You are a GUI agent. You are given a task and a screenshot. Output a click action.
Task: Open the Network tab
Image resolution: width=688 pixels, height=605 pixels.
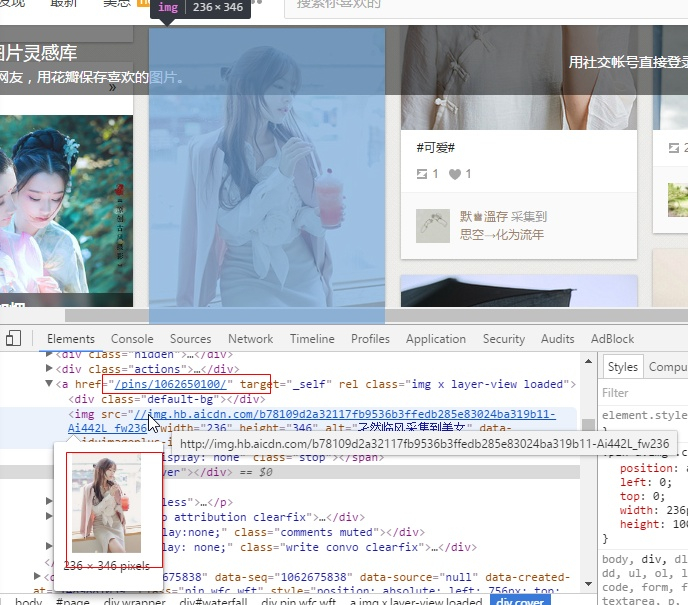coord(250,339)
